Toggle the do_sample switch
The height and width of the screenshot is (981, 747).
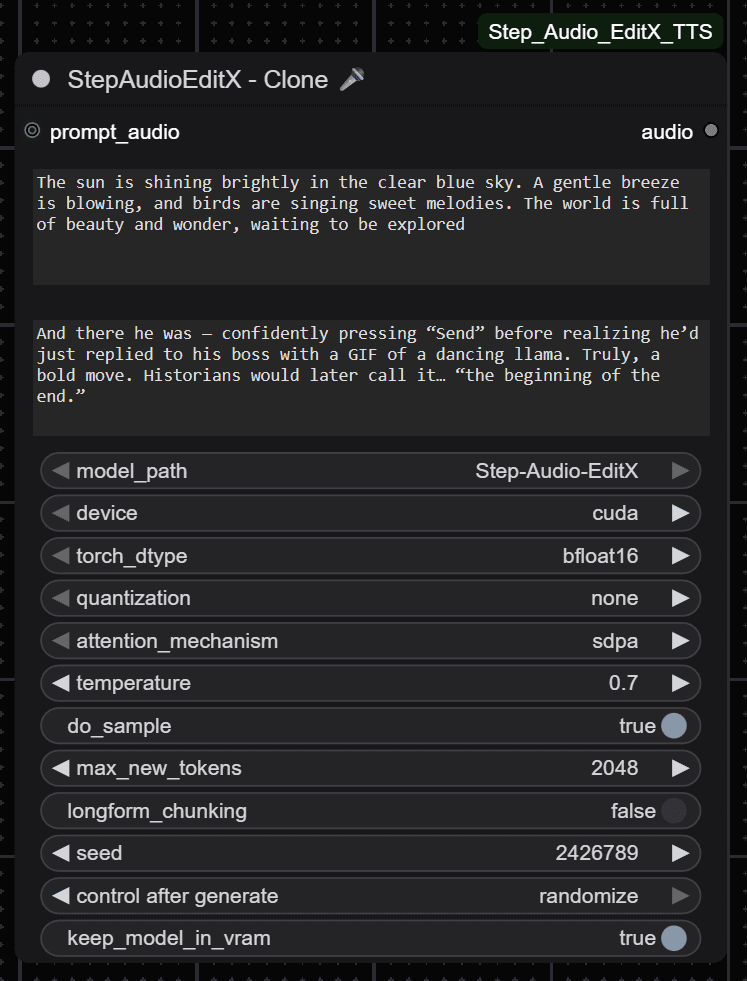point(674,726)
